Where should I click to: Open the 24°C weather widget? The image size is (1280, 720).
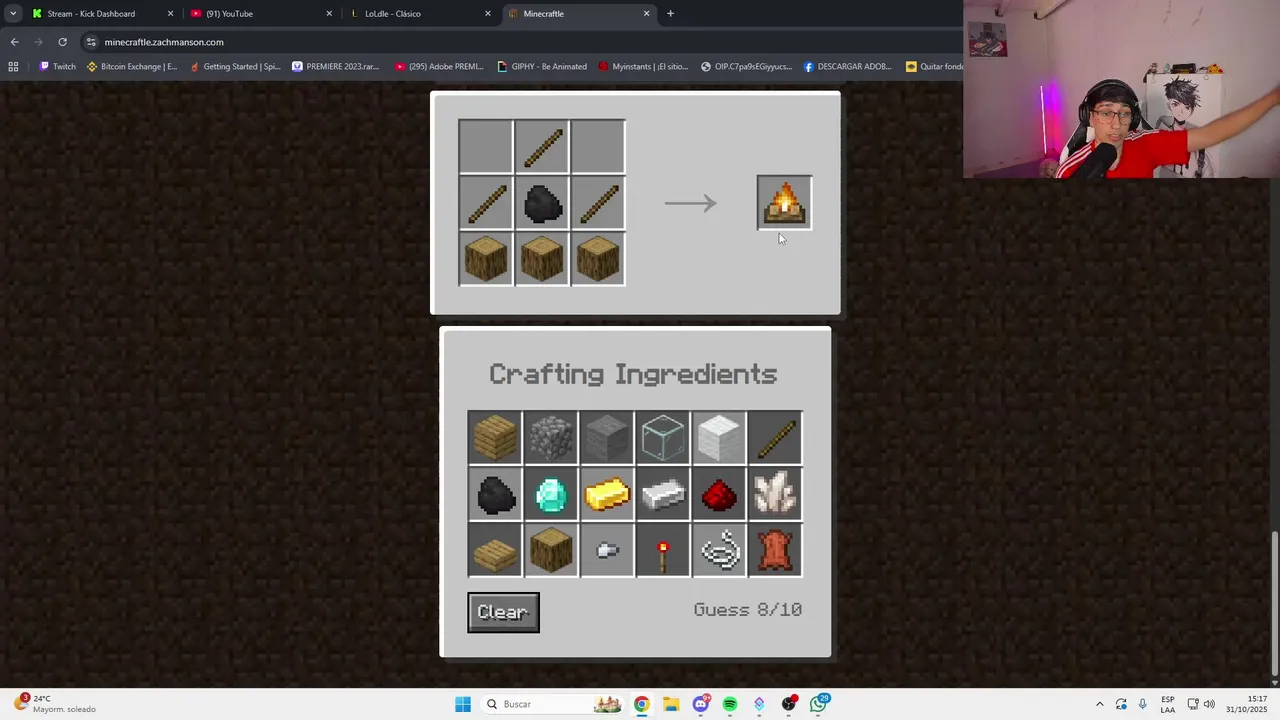pos(54,704)
